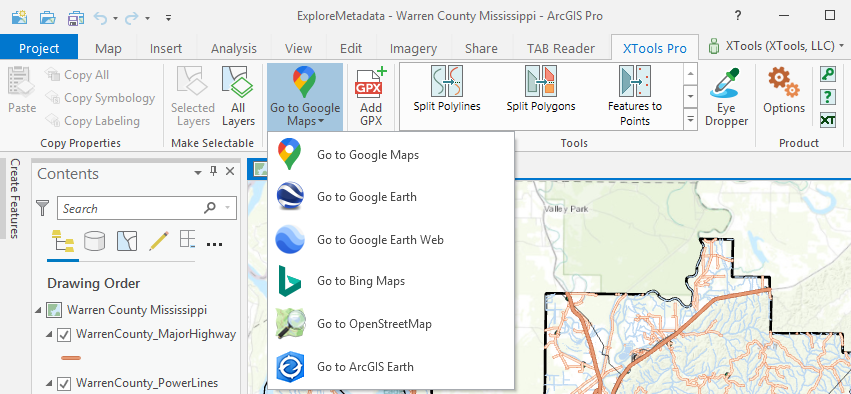
Task: Expand the full Tools gallery list
Action: [690, 119]
